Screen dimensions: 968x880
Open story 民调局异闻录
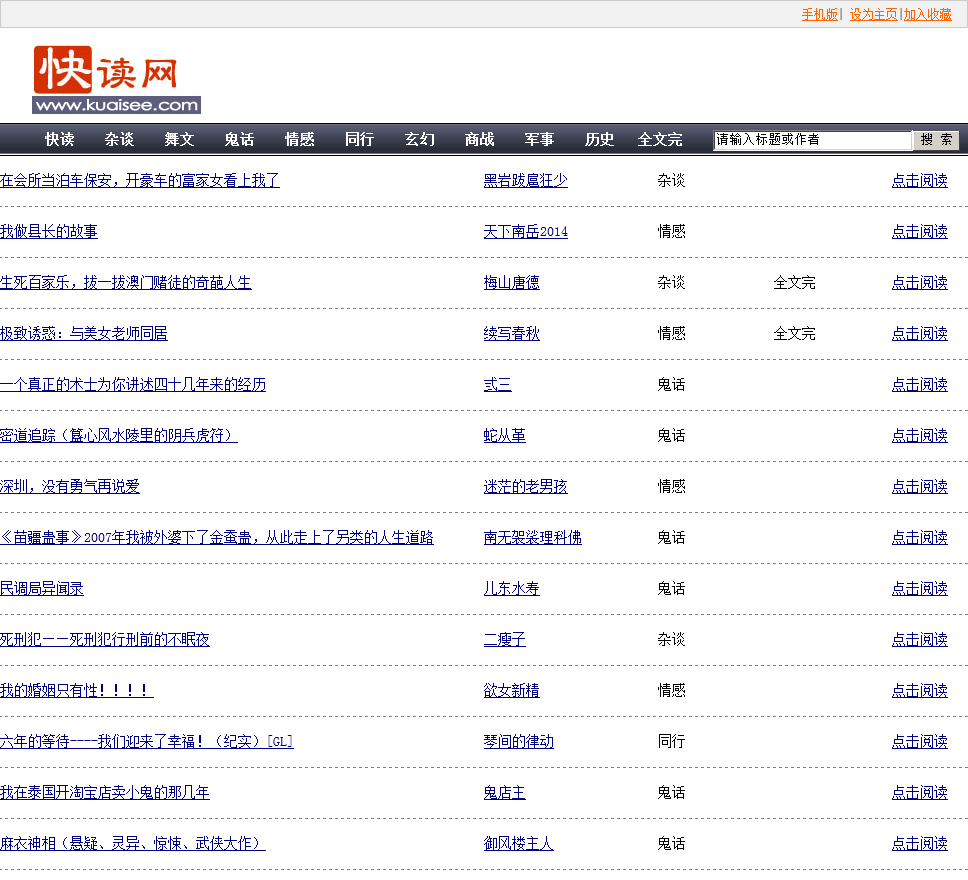click(42, 589)
